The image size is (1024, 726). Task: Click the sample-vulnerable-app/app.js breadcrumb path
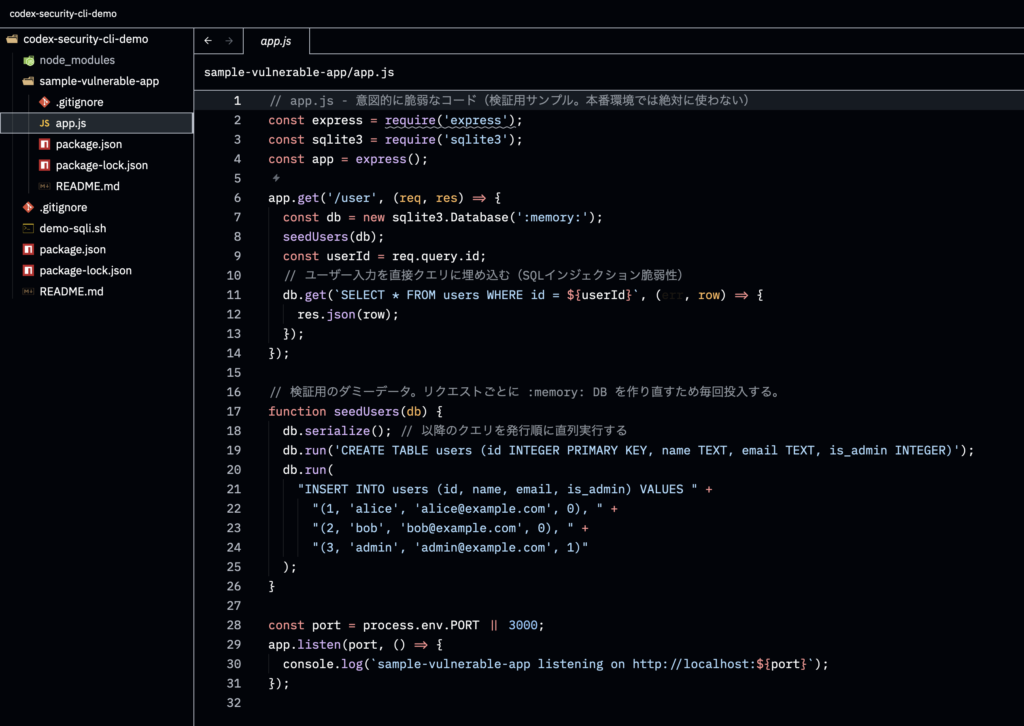(299, 72)
